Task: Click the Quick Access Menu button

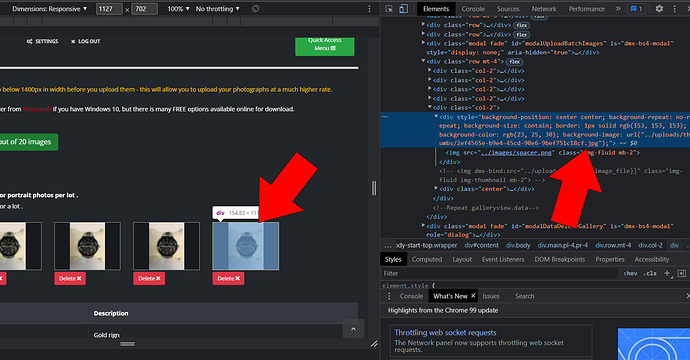Action: pos(325,46)
